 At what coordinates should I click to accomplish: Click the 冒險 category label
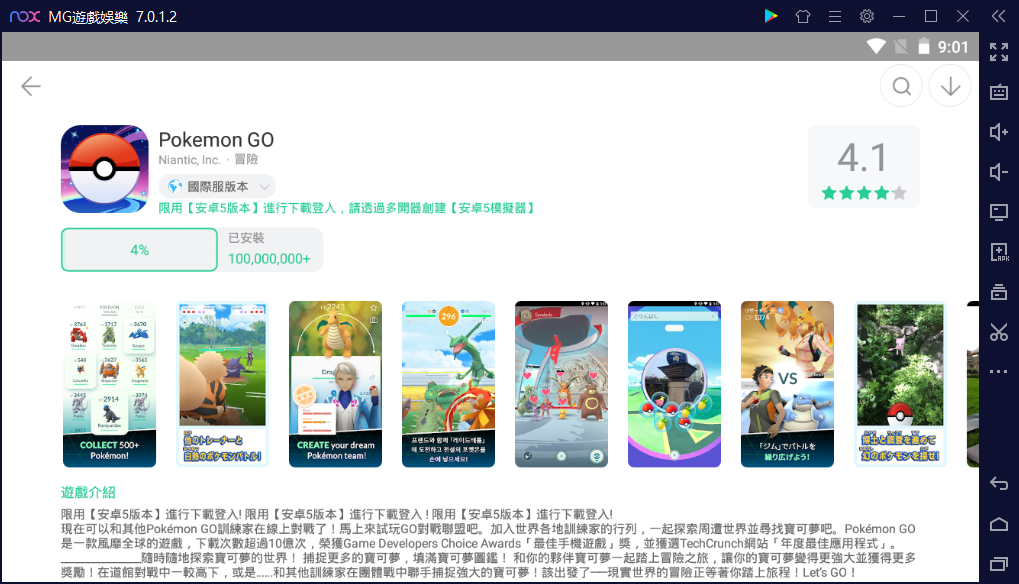246,160
